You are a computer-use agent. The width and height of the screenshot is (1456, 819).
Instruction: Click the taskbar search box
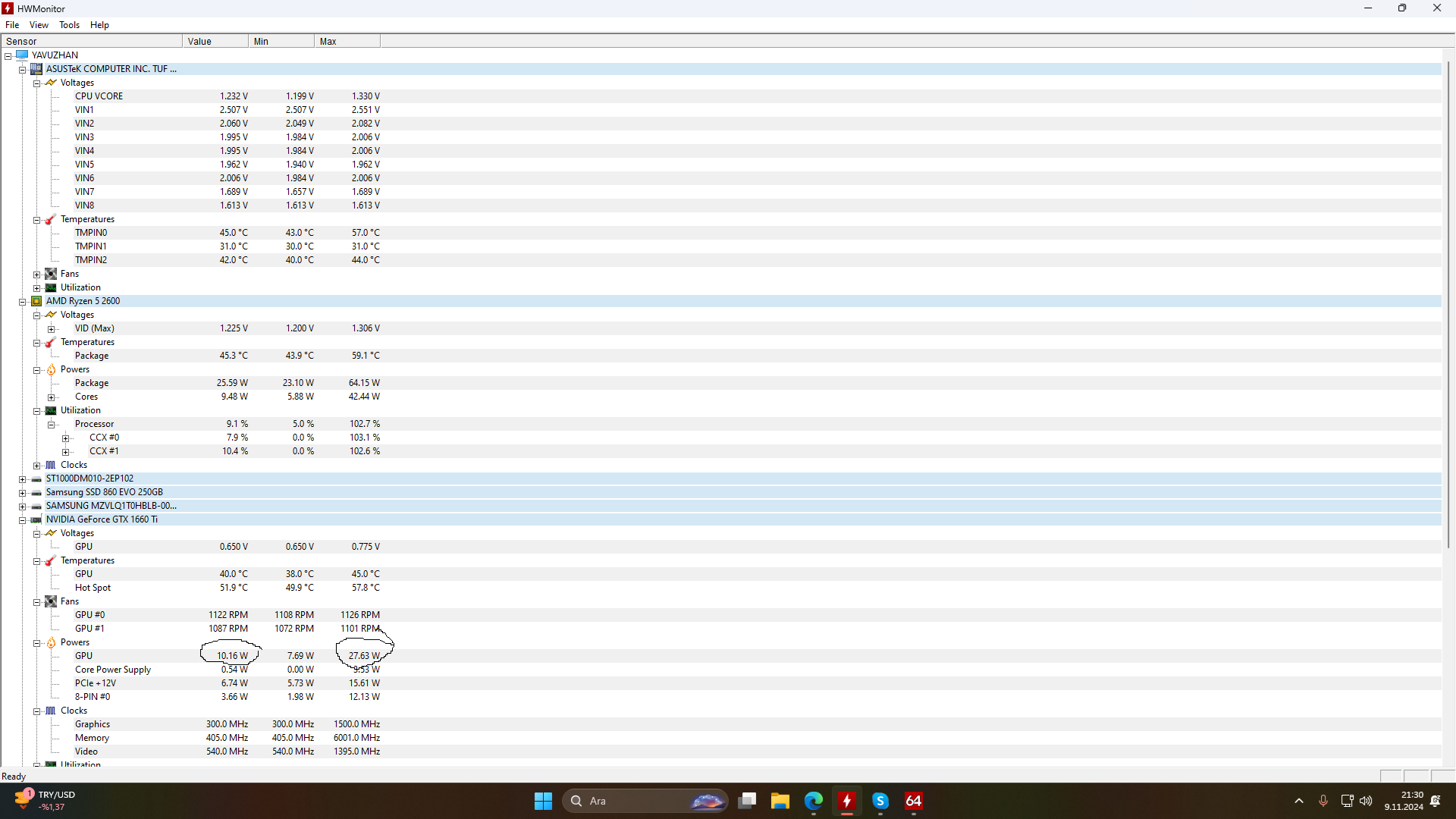point(645,801)
